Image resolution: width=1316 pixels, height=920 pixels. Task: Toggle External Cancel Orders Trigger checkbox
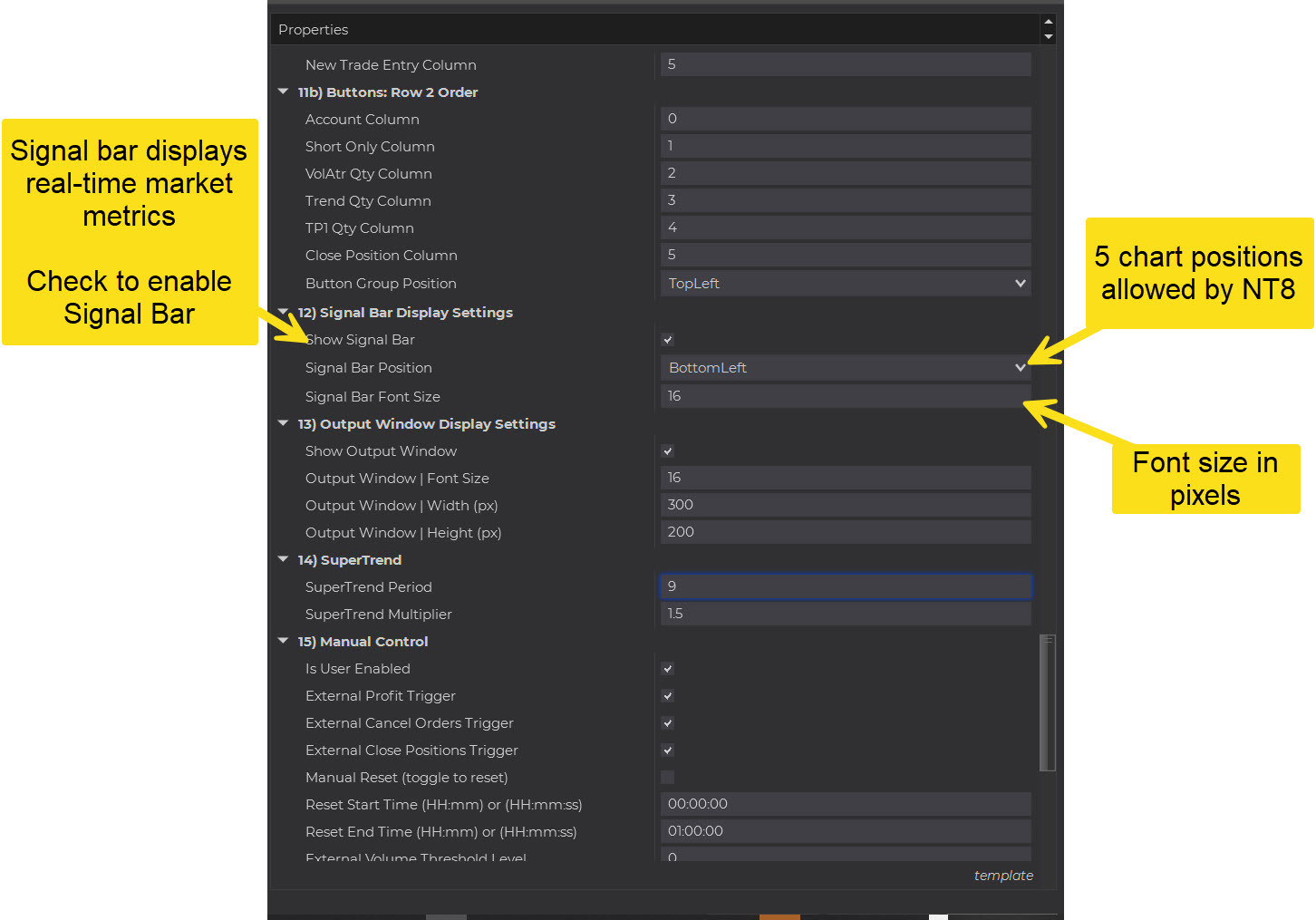click(668, 723)
